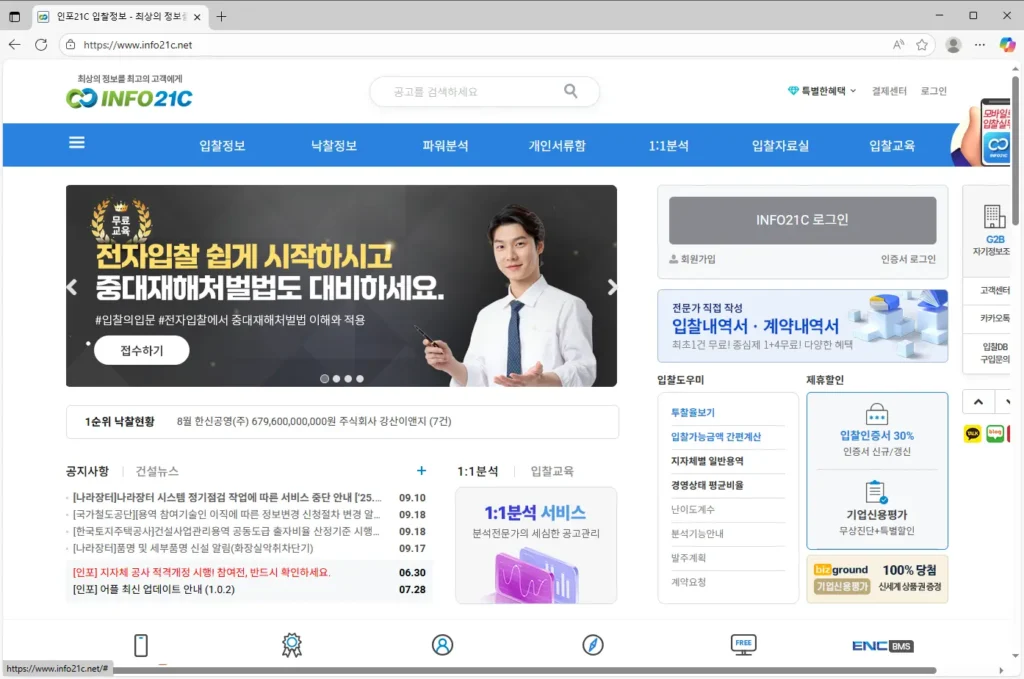Click the INFO21C 로그인 button

(802, 220)
